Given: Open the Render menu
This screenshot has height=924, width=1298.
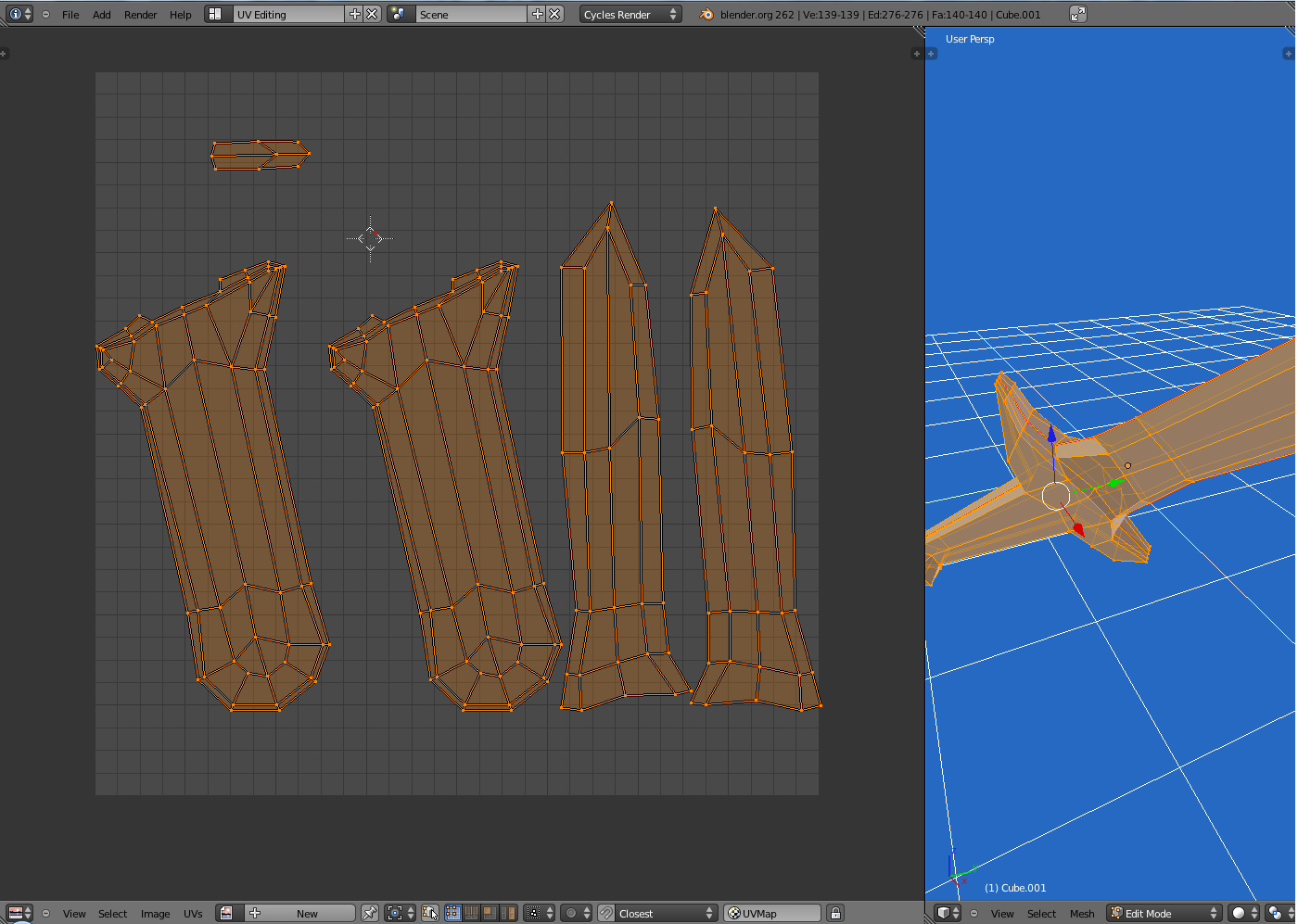Looking at the screenshot, I should tap(140, 15).
